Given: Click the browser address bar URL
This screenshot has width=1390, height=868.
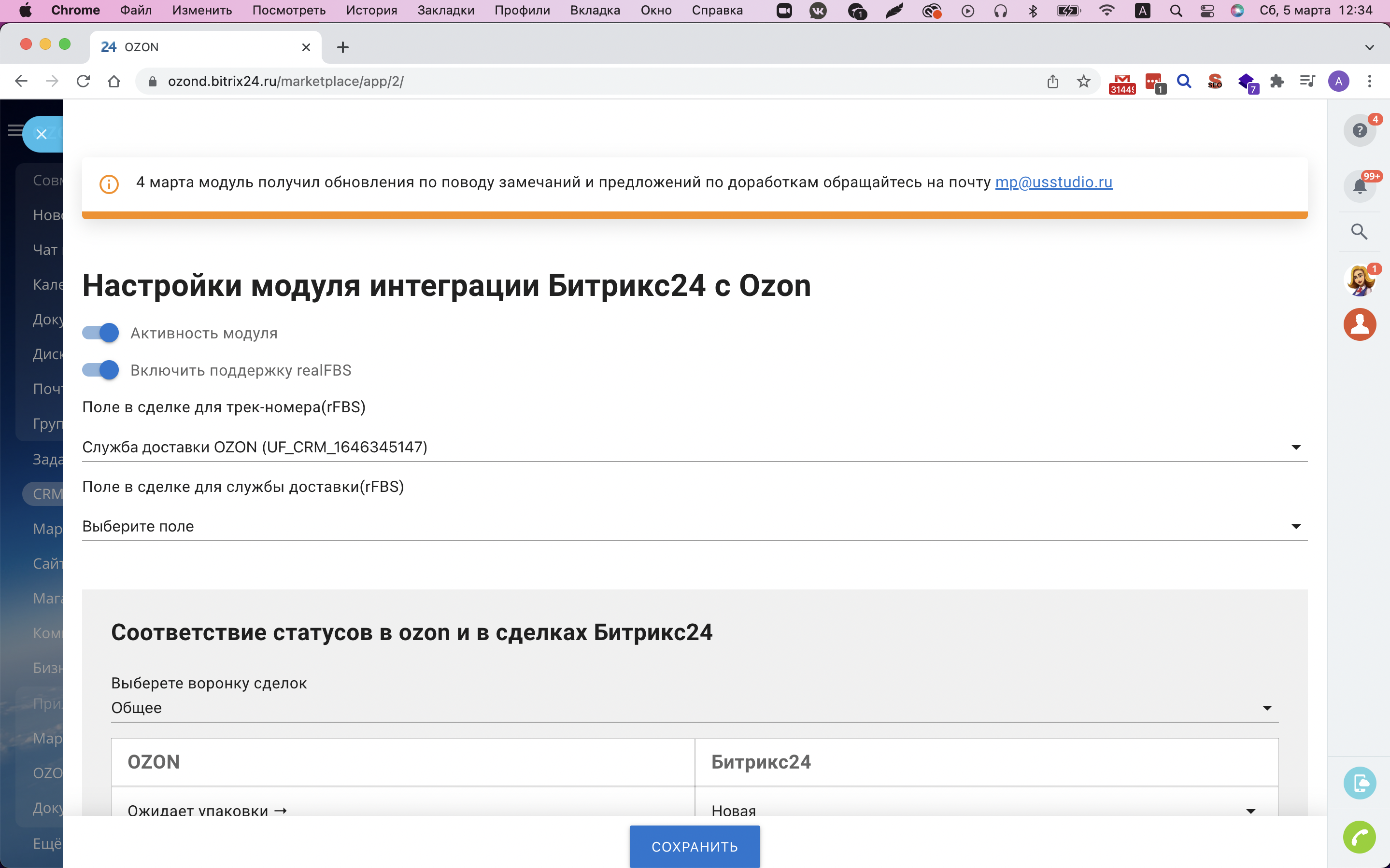Looking at the screenshot, I should pos(285,82).
